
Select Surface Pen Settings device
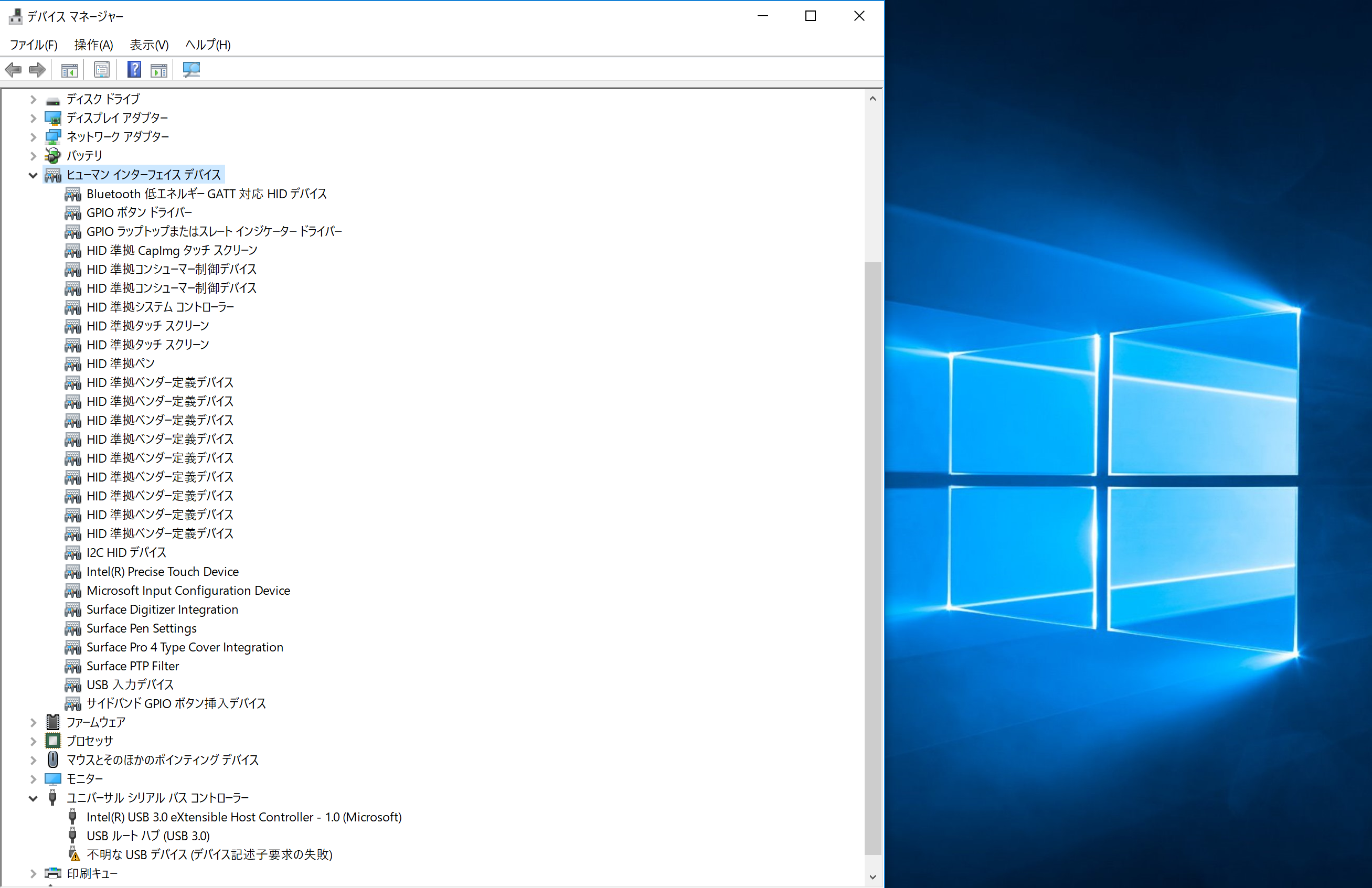coord(141,628)
